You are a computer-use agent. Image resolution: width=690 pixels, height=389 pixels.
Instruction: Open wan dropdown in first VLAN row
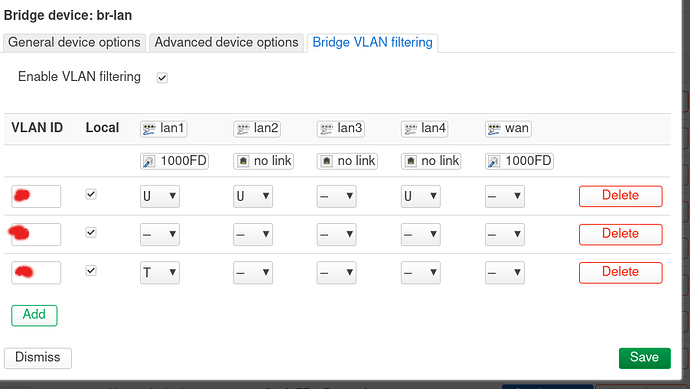click(505, 196)
